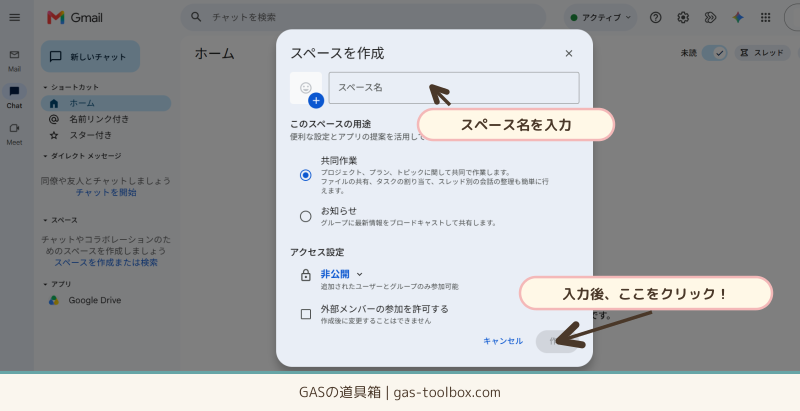Screen dimensions: 800x411
Task: Click the 作成 button in the dialog
Action: pyautogui.click(x=557, y=342)
